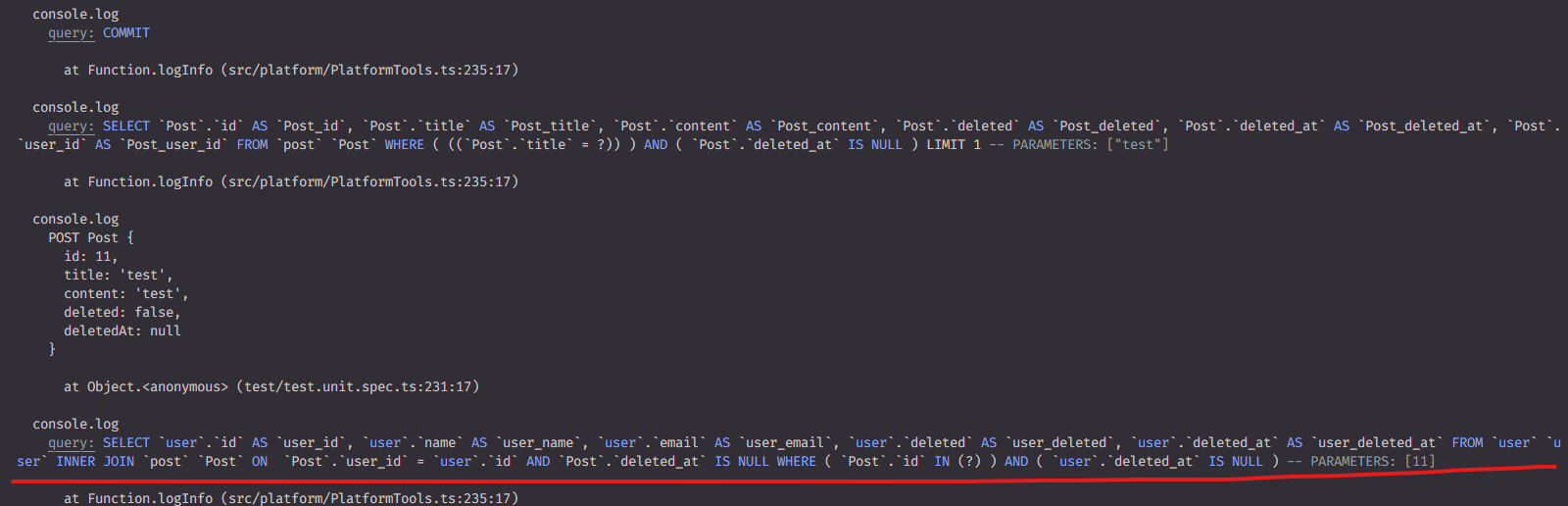Image resolution: width=1568 pixels, height=506 pixels.
Task: Click the line title: 'test',
Action: pyautogui.click(x=119, y=275)
